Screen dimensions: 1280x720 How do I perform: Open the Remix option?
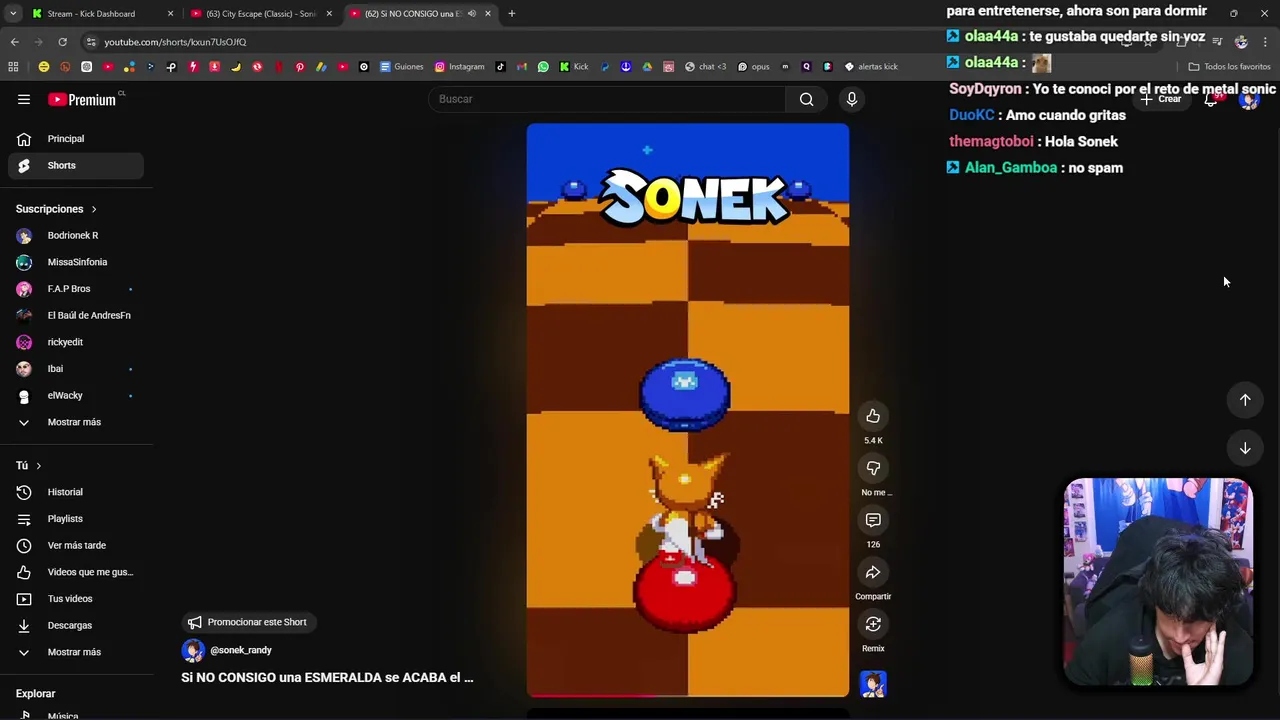coord(873,624)
